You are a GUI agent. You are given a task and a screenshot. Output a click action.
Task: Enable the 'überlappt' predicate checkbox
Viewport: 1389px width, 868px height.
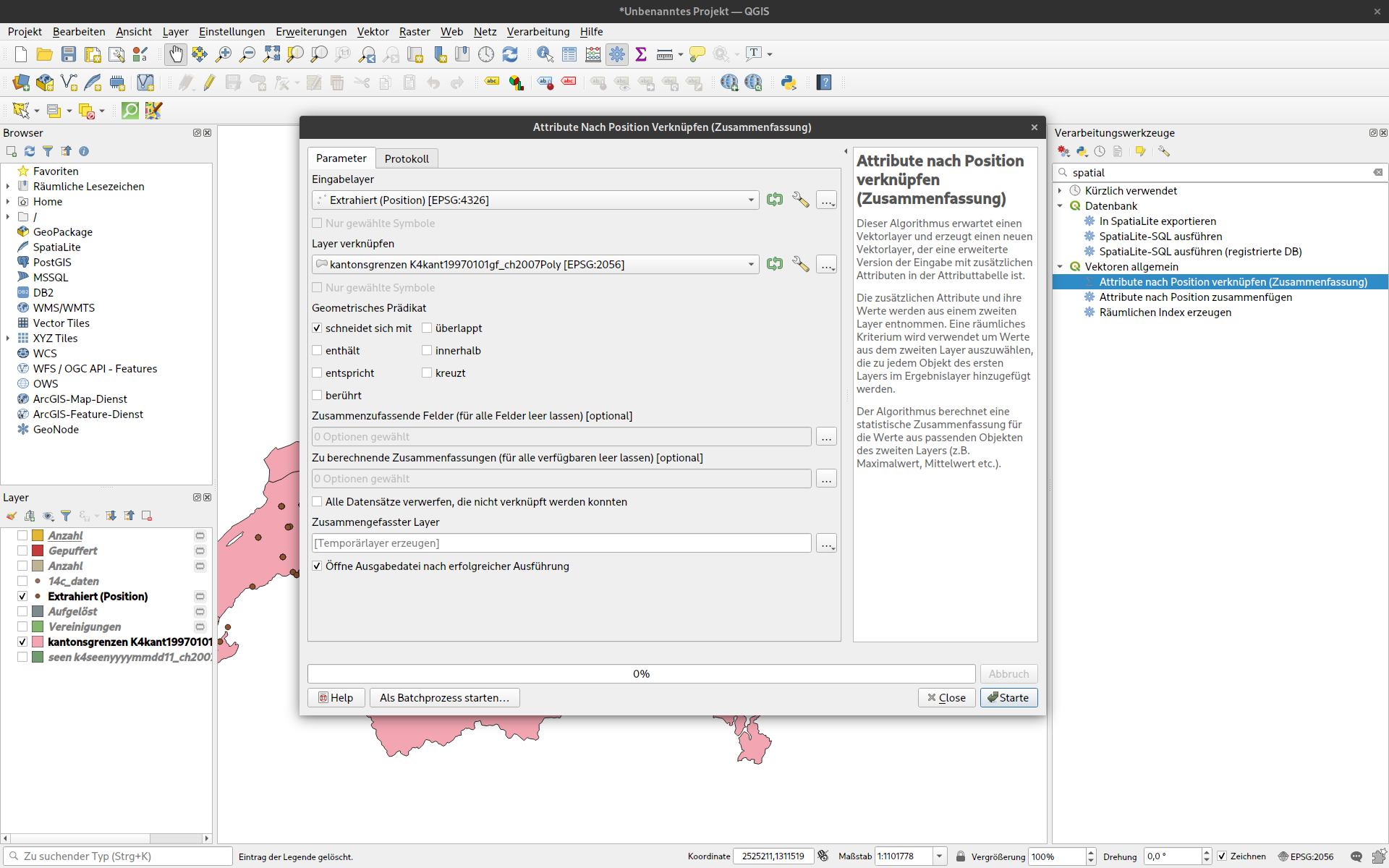(427, 328)
